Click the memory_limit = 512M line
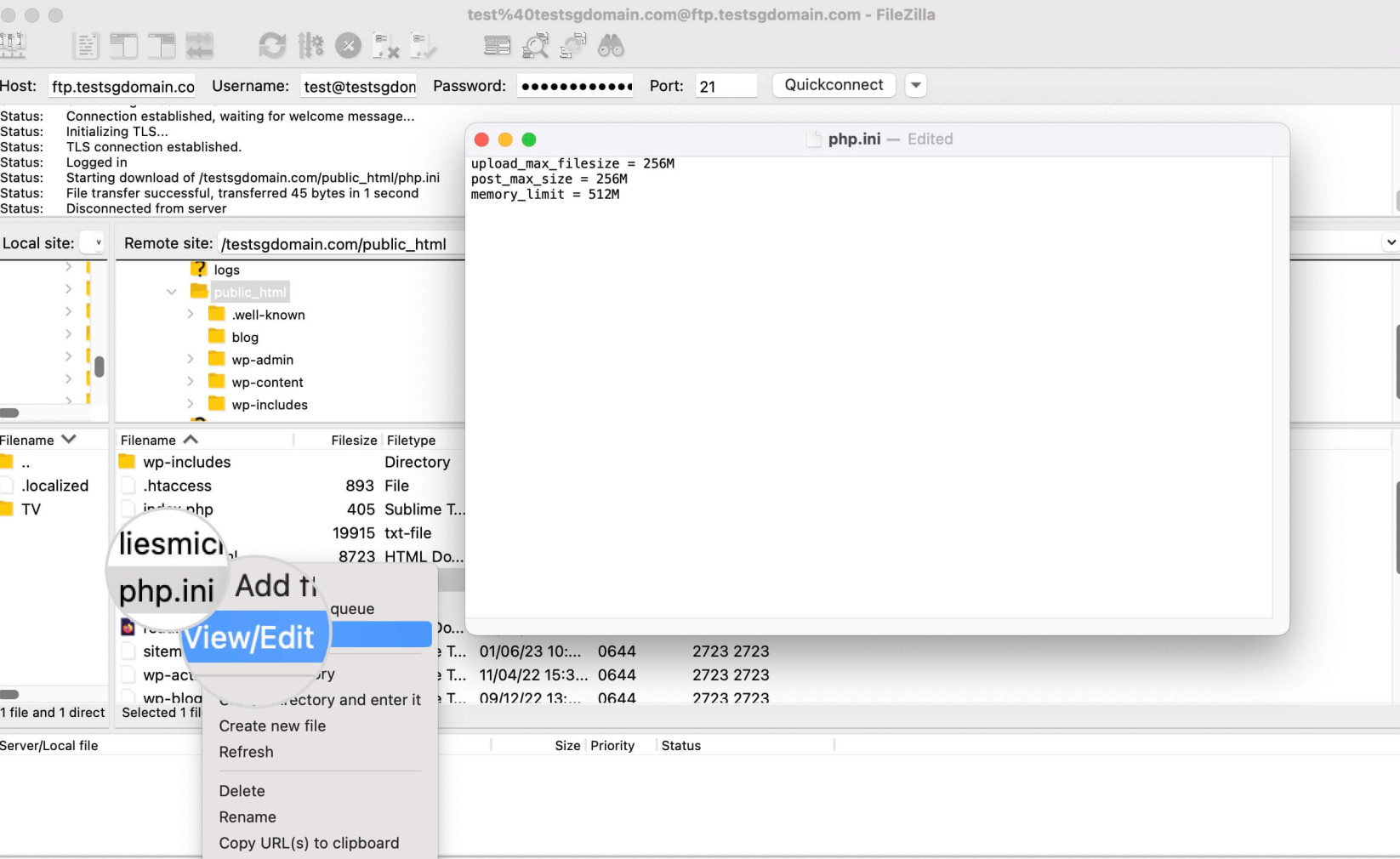Viewport: 1400px width, 859px height. 545,194
